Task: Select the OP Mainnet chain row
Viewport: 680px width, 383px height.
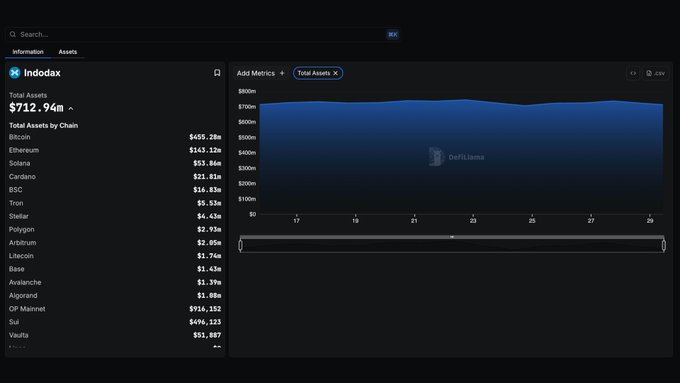Action: [115, 309]
